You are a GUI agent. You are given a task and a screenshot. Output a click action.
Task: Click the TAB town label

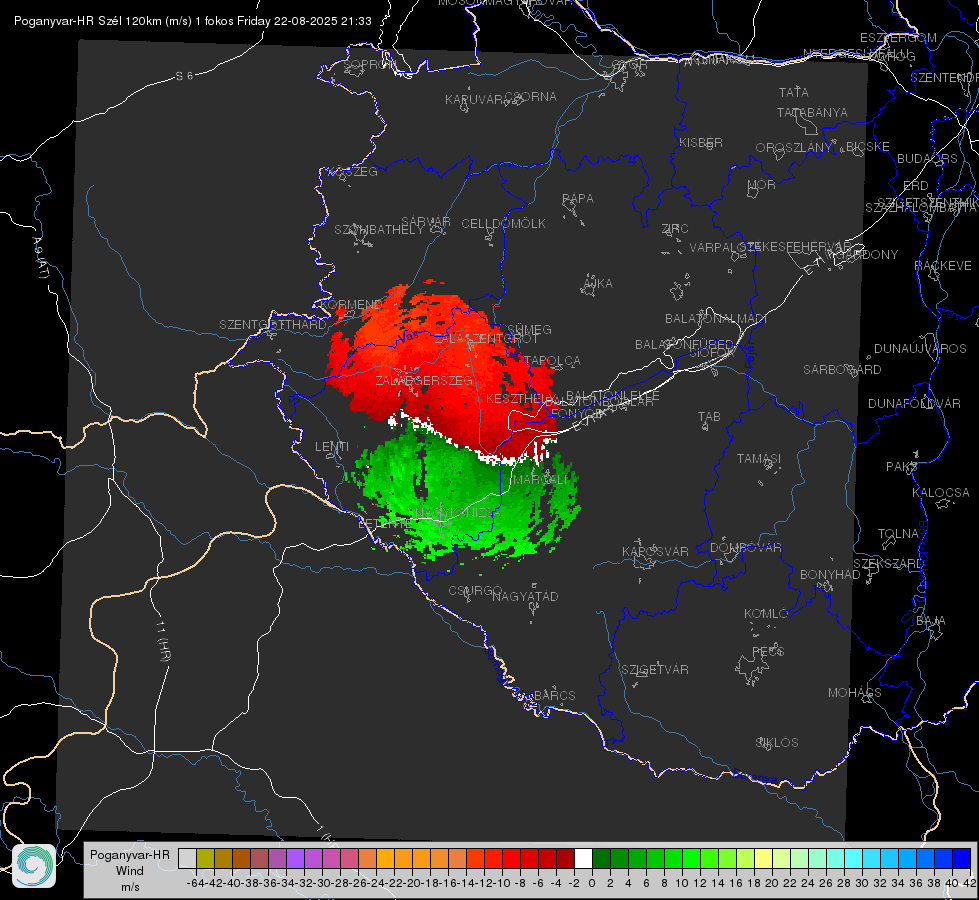709,417
